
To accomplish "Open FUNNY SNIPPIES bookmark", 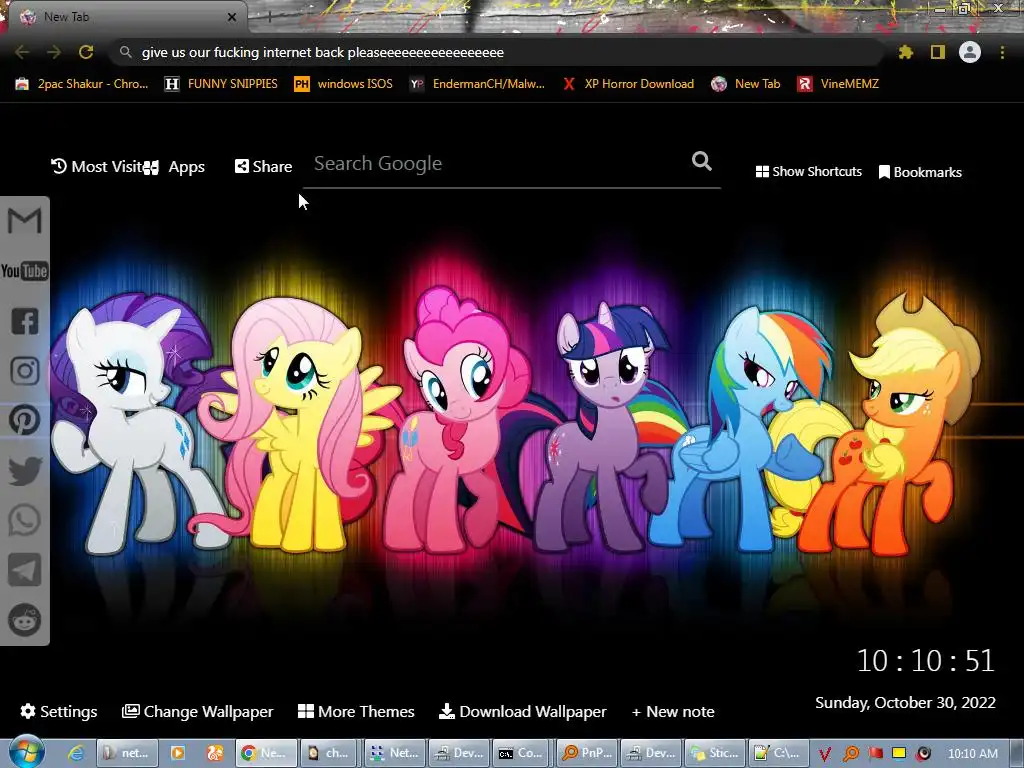I will coord(221,84).
